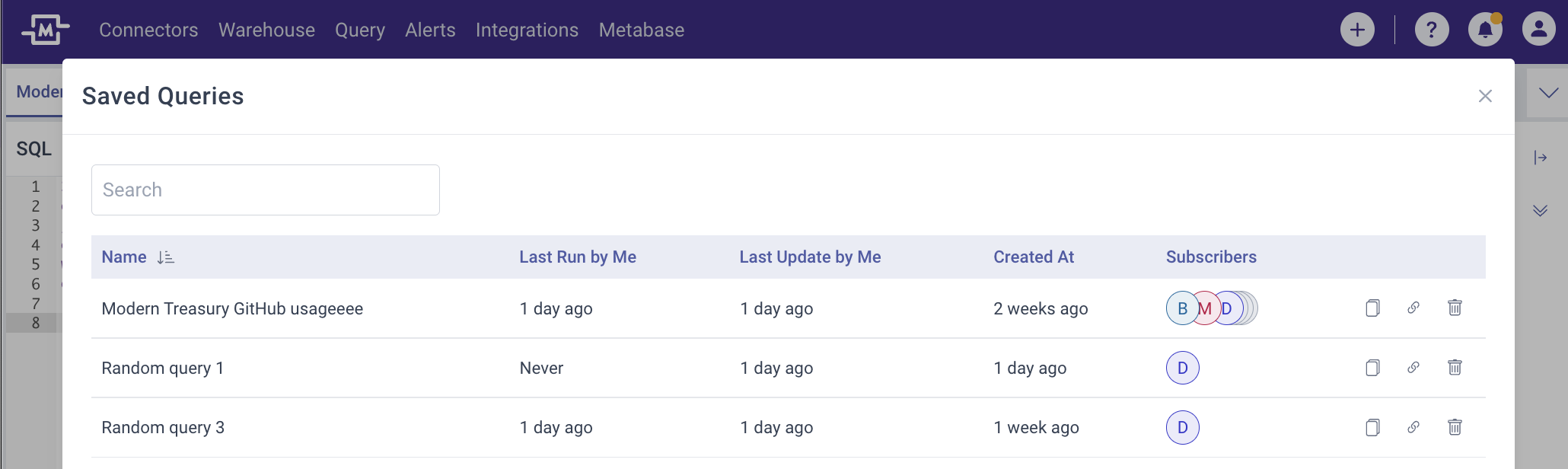1568x469 pixels.
Task: Get link for Random query 3
Action: pos(1413,427)
